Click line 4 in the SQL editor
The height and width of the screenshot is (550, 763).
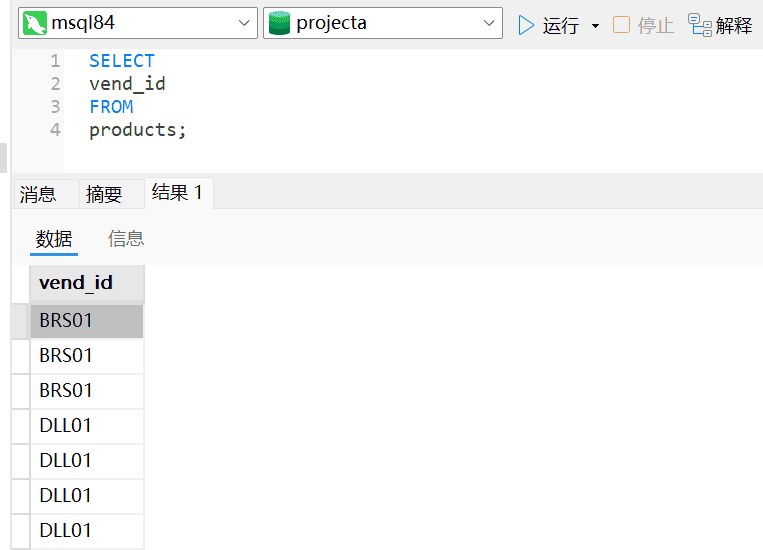(x=138, y=130)
